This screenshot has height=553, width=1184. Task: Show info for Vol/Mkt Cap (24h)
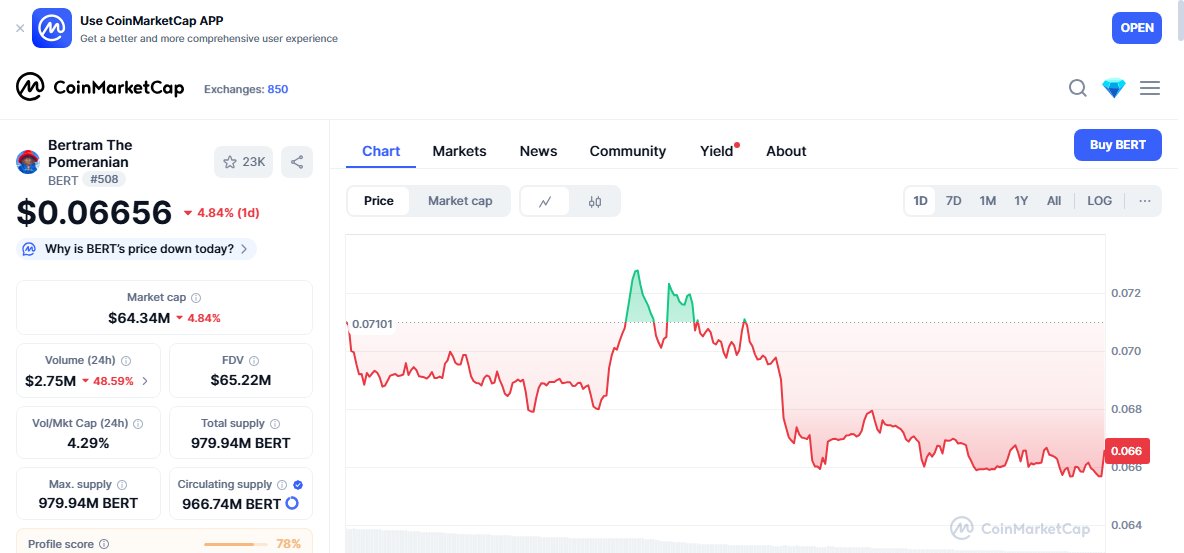click(x=138, y=424)
